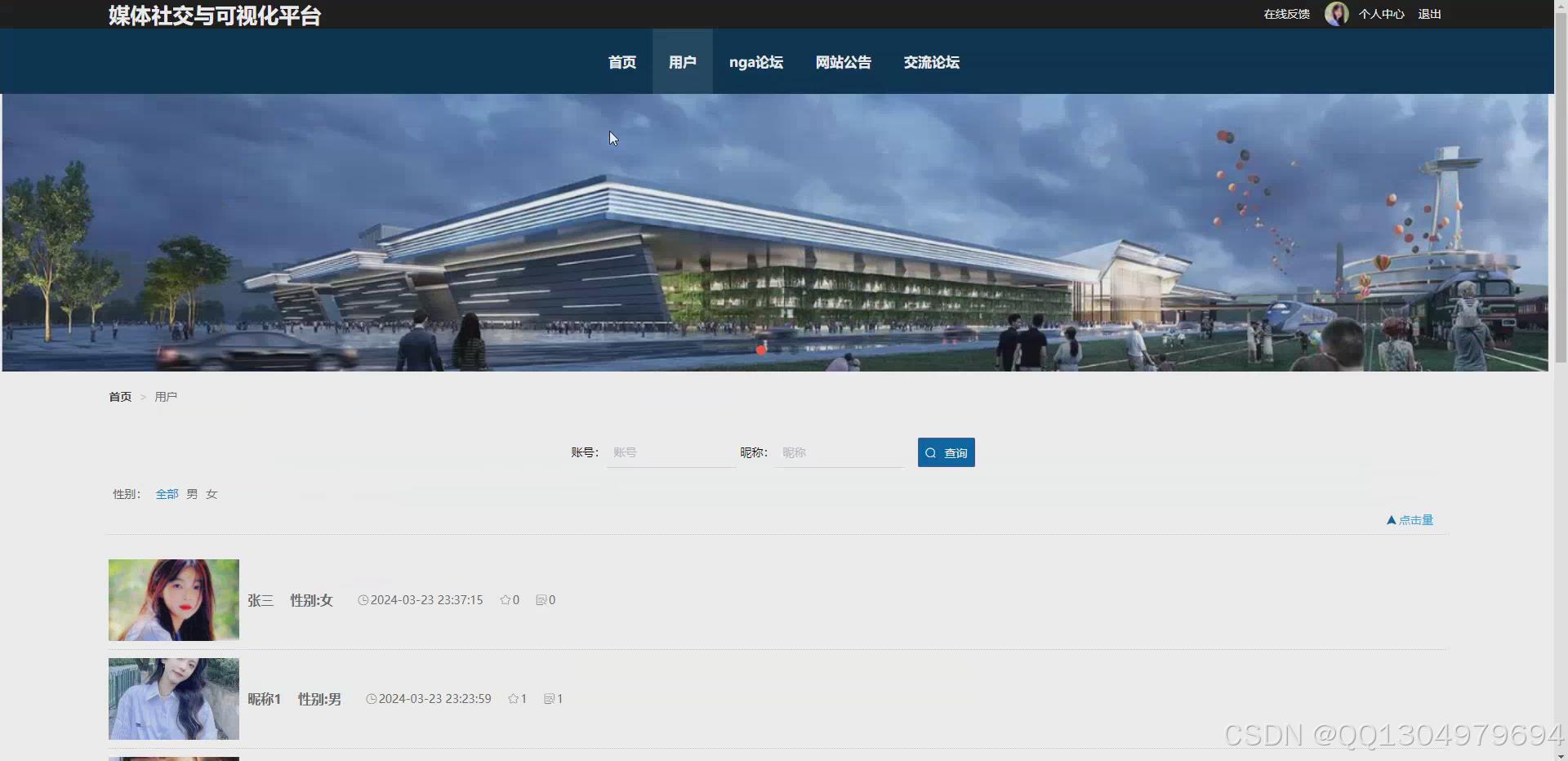Click 退出 to log out
Image resolution: width=1568 pixels, height=761 pixels.
coord(1429,14)
